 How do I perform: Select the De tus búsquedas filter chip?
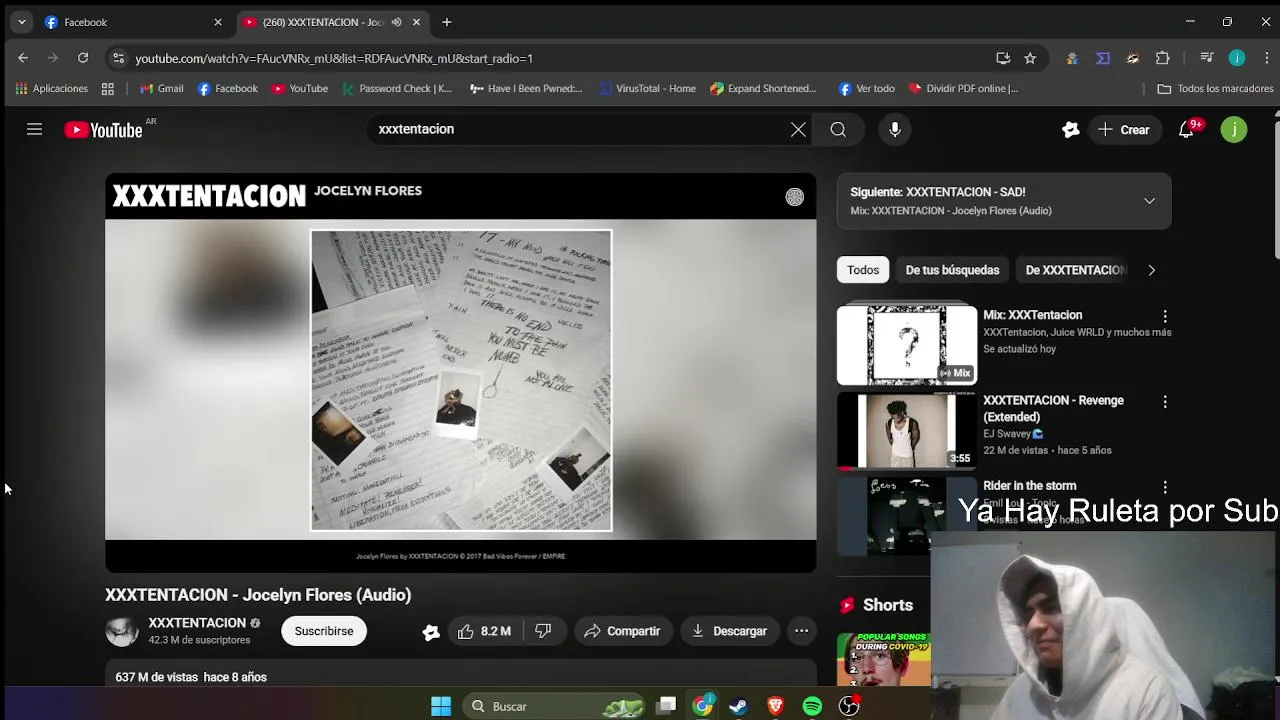(x=952, y=270)
